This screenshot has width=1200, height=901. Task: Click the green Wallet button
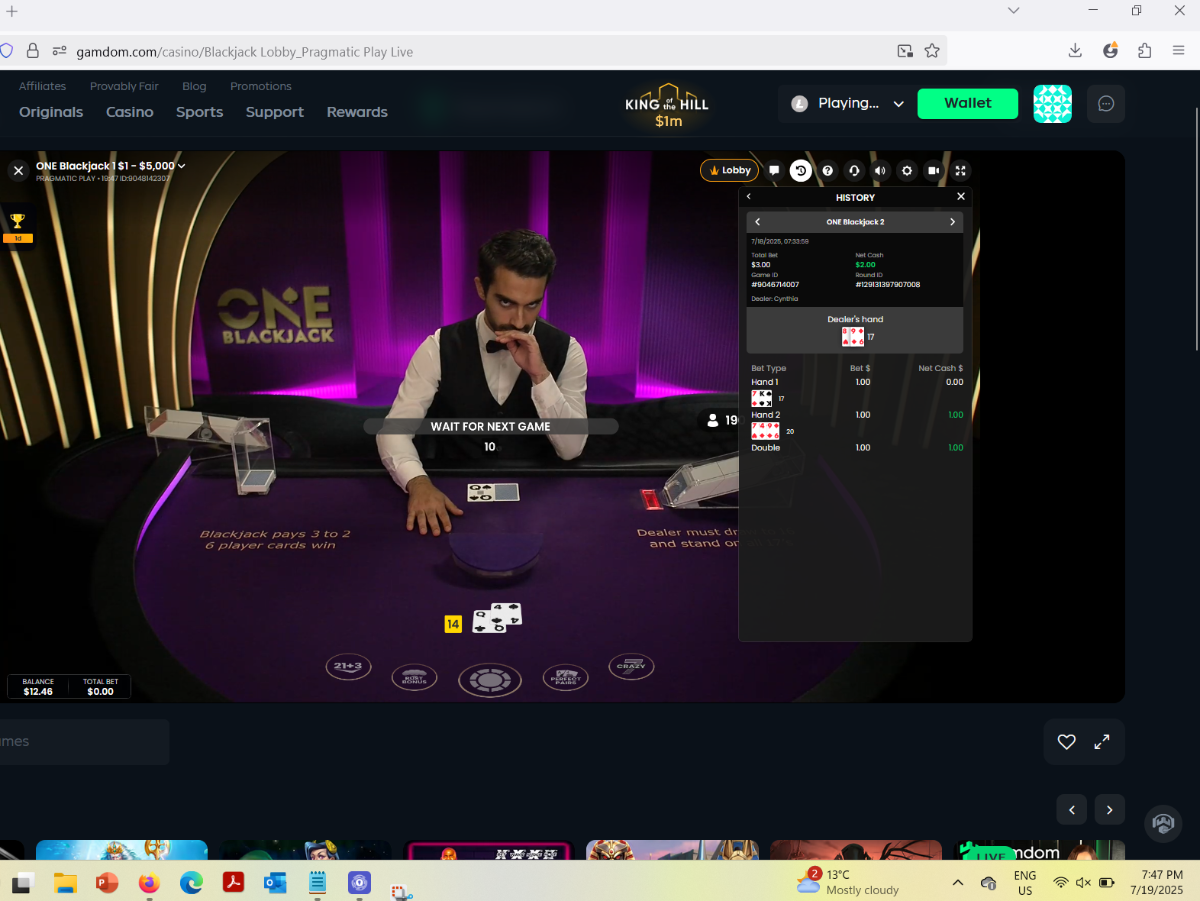pos(968,103)
